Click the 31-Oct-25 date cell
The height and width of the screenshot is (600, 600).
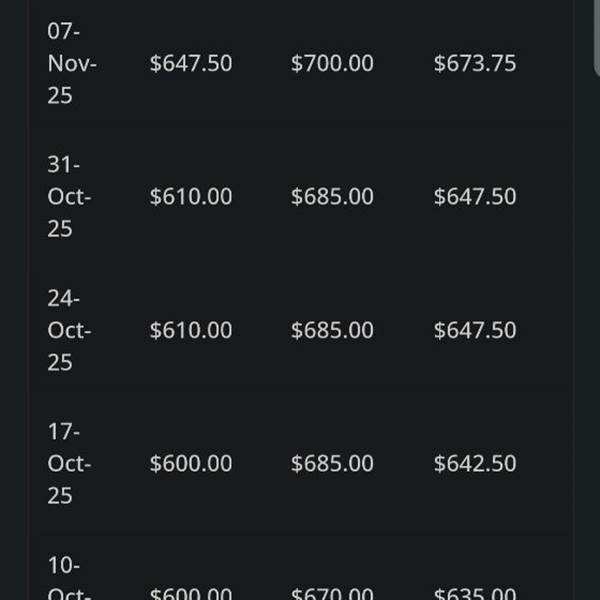(69, 197)
